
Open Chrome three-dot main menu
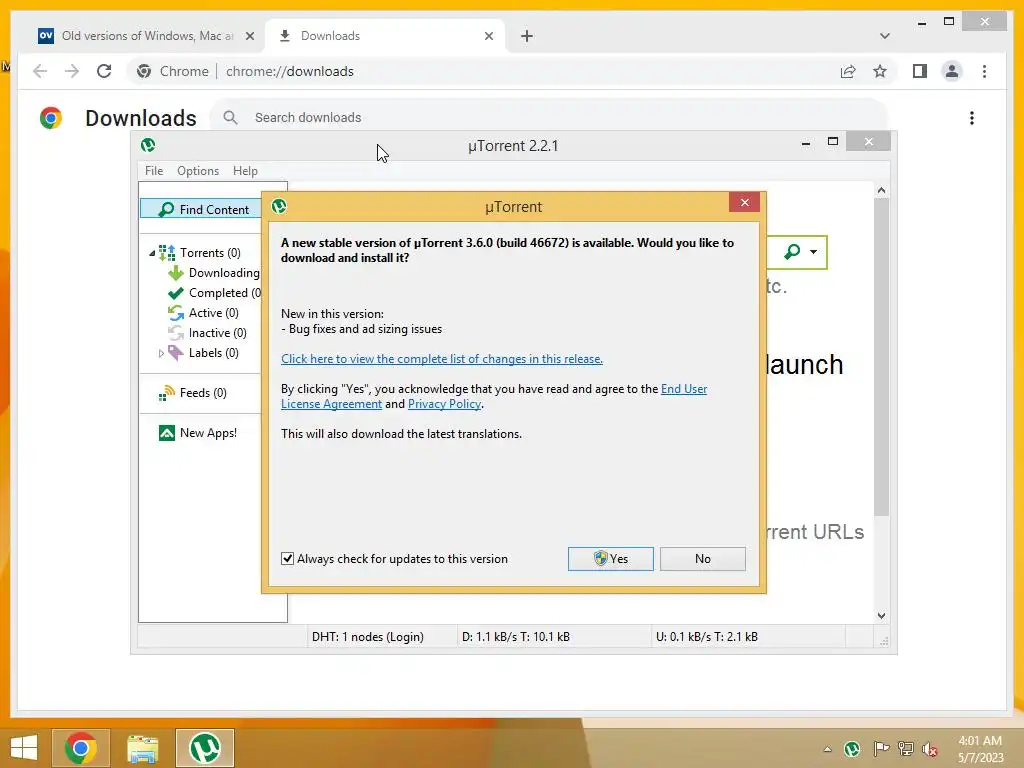pyautogui.click(x=985, y=71)
